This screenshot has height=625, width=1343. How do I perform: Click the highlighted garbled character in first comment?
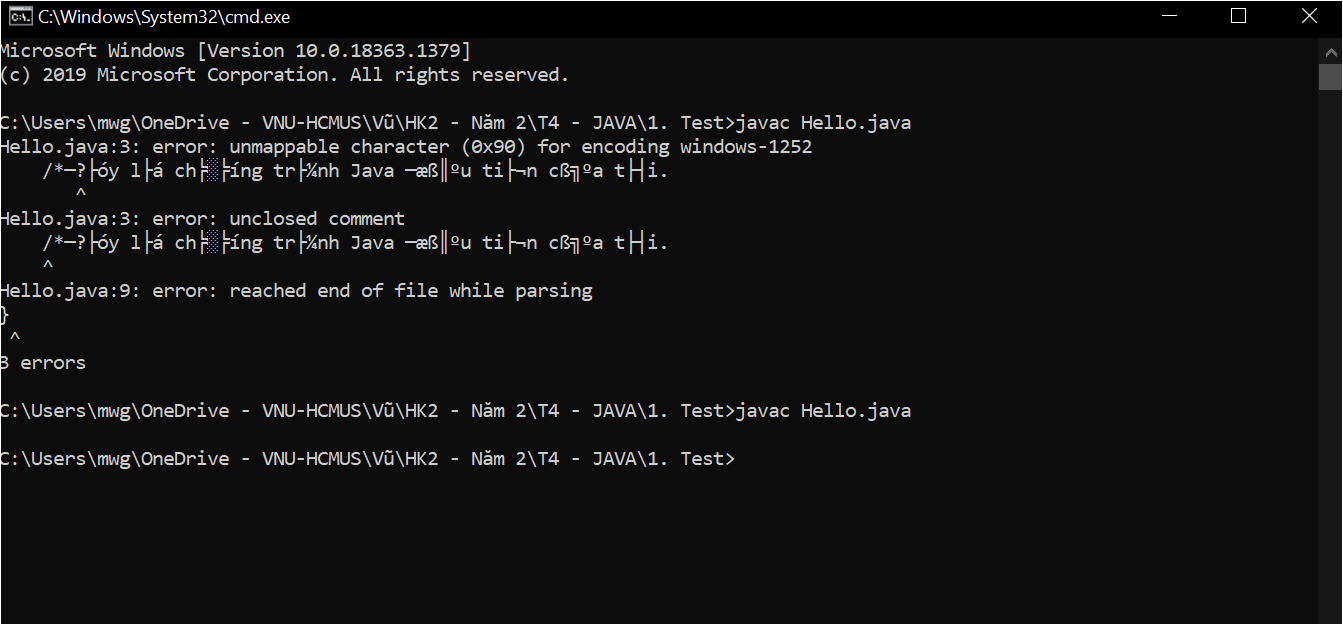[209, 171]
